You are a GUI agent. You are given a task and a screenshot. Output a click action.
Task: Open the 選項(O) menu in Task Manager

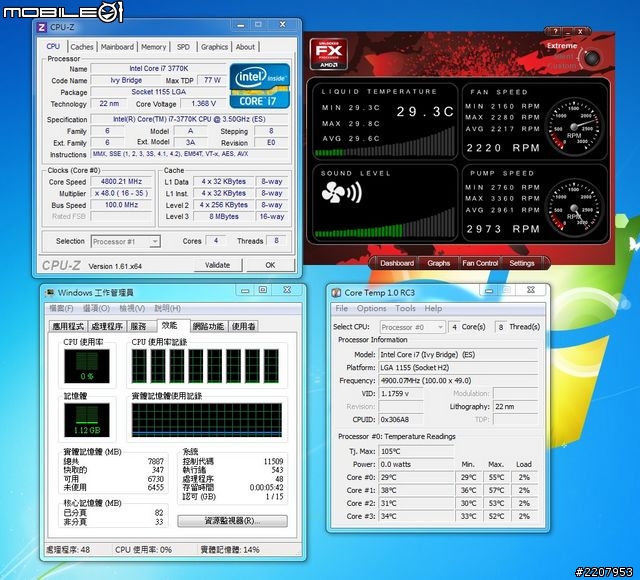(x=96, y=309)
